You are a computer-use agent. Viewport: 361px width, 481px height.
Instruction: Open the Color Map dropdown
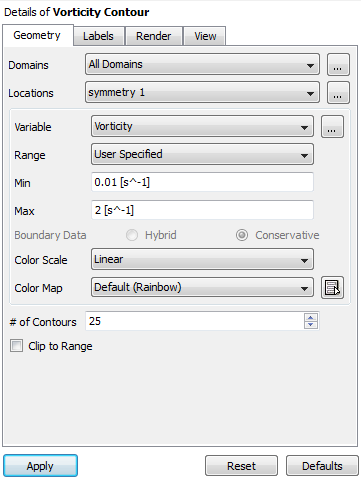(202, 287)
